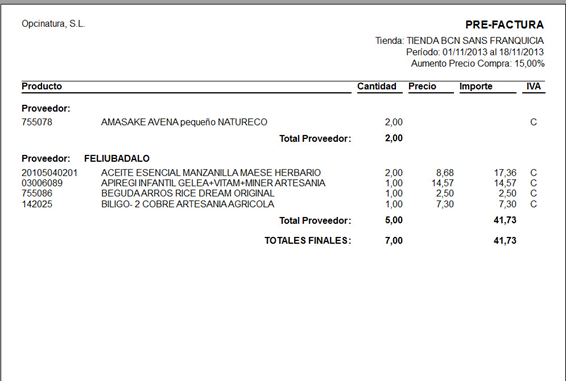The height and width of the screenshot is (381, 566).
Task: Select product code 142025
Action: tap(37, 204)
